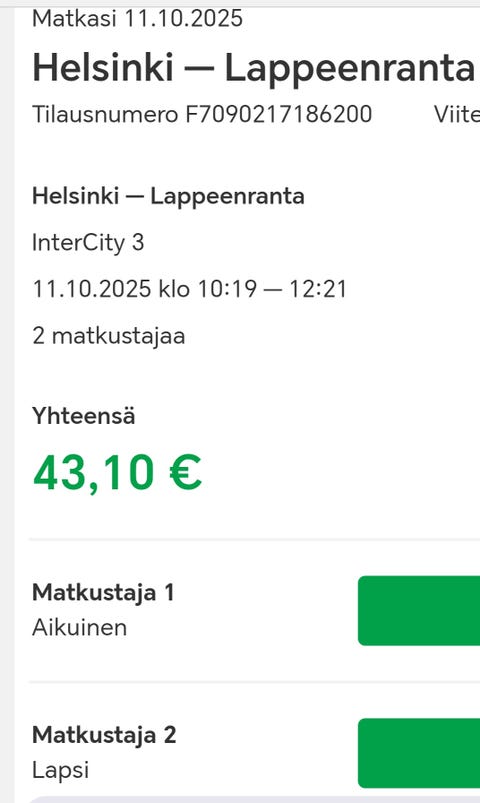
Task: Select the Matkasi 11.10.2025 trip date line
Action: tap(137, 19)
